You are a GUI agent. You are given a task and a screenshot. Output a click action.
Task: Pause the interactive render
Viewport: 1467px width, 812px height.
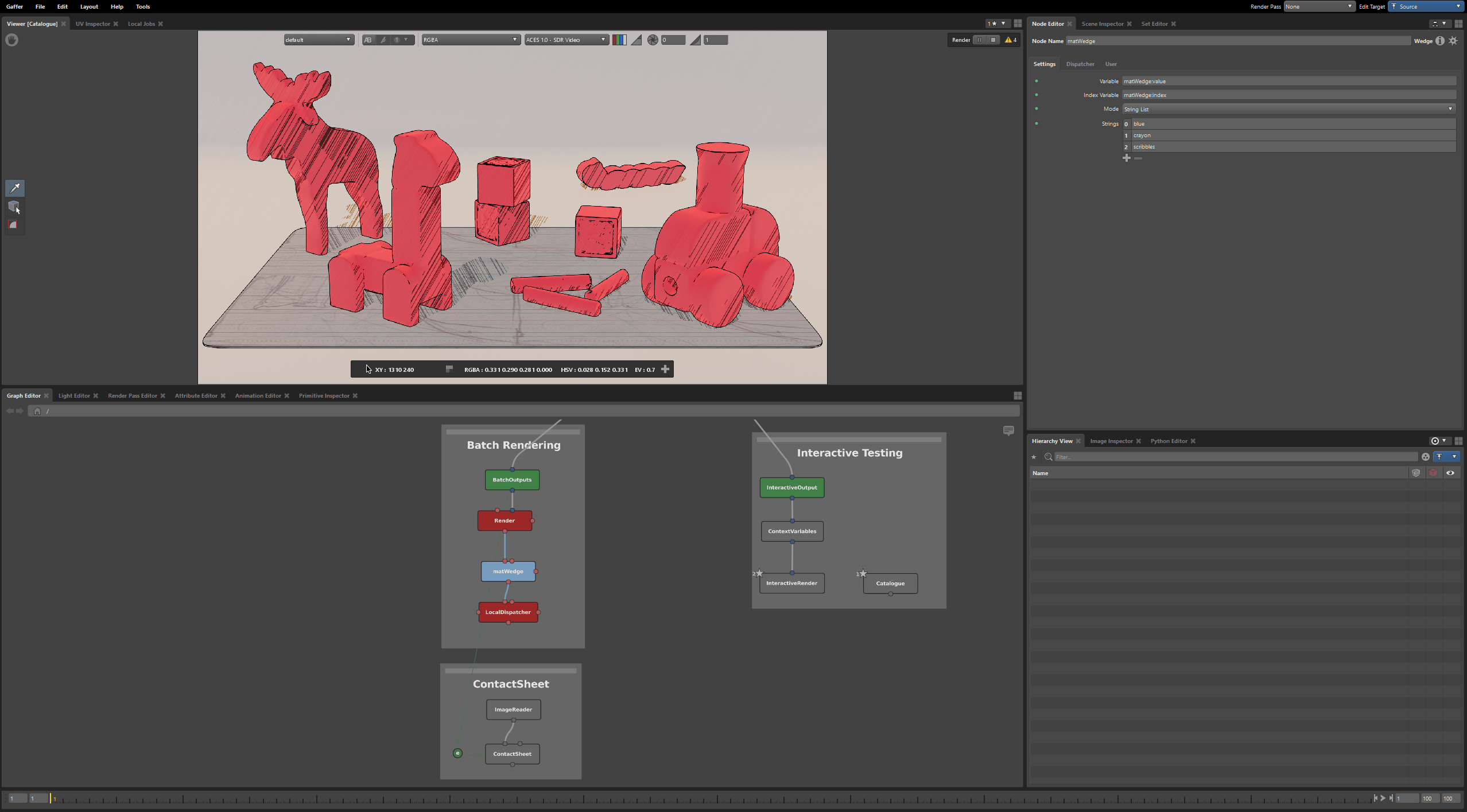(980, 40)
